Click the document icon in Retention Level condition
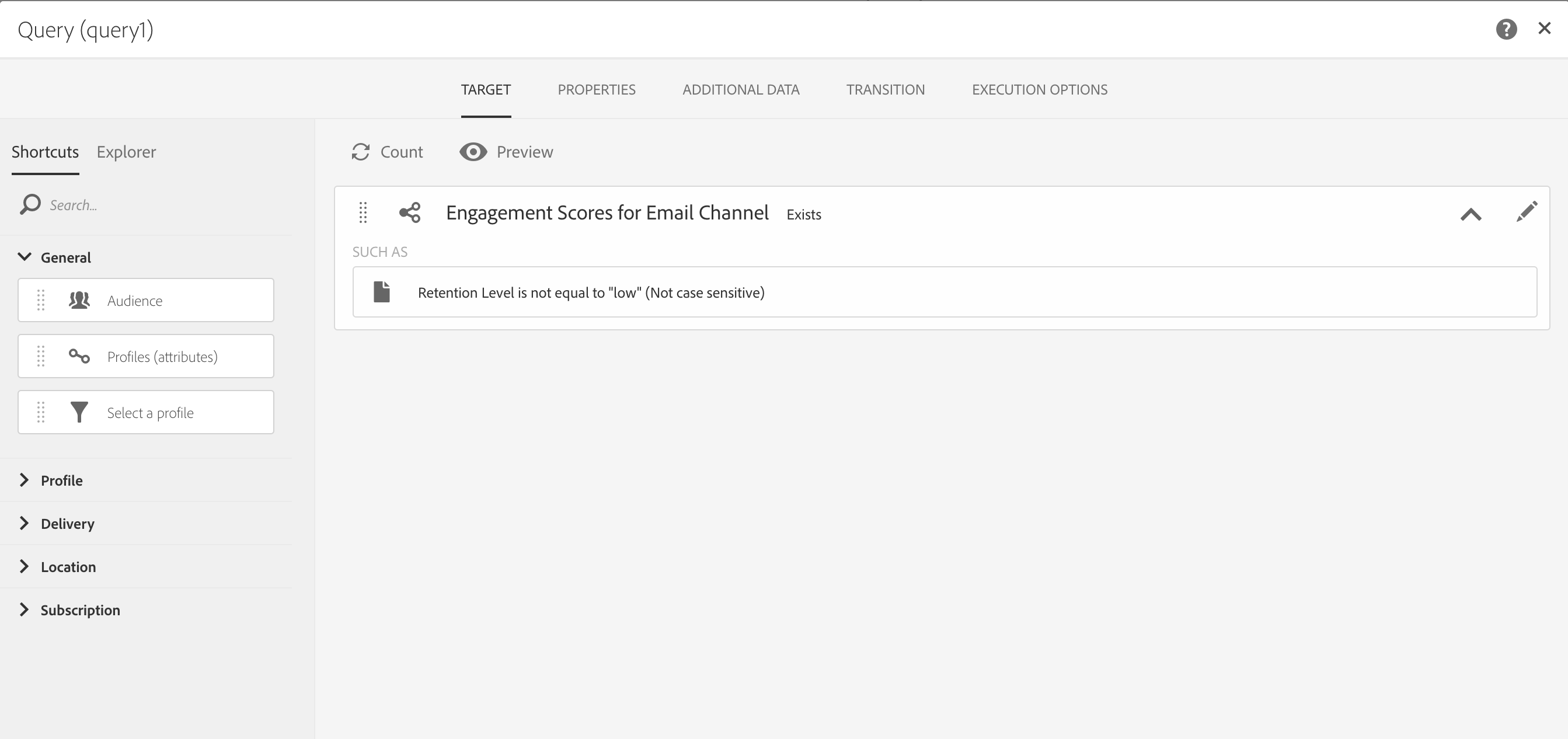This screenshot has width=1568, height=739. click(382, 292)
